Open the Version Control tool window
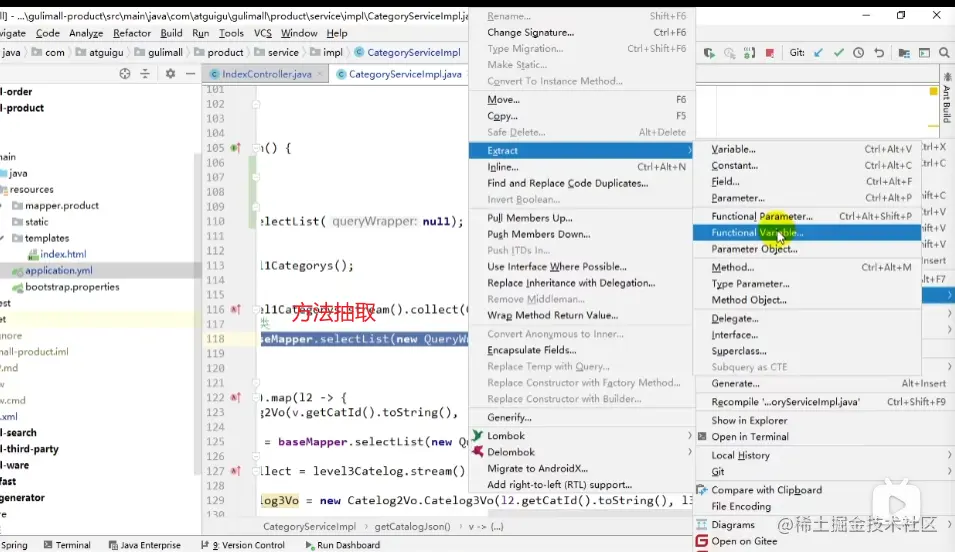955x552 pixels. (242, 545)
